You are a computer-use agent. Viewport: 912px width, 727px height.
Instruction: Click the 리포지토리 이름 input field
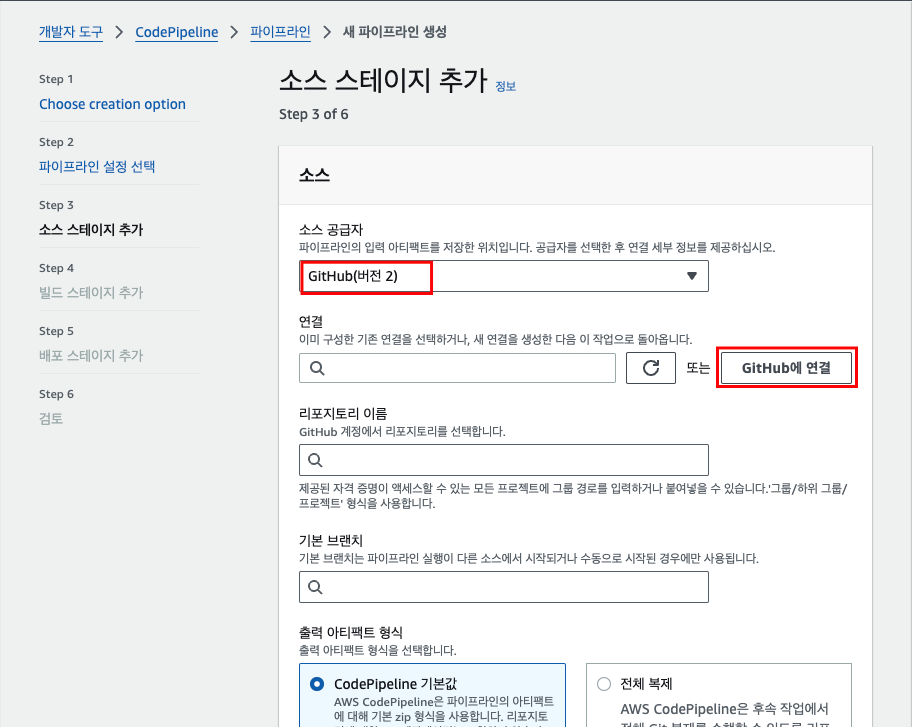pyautogui.click(x=504, y=460)
